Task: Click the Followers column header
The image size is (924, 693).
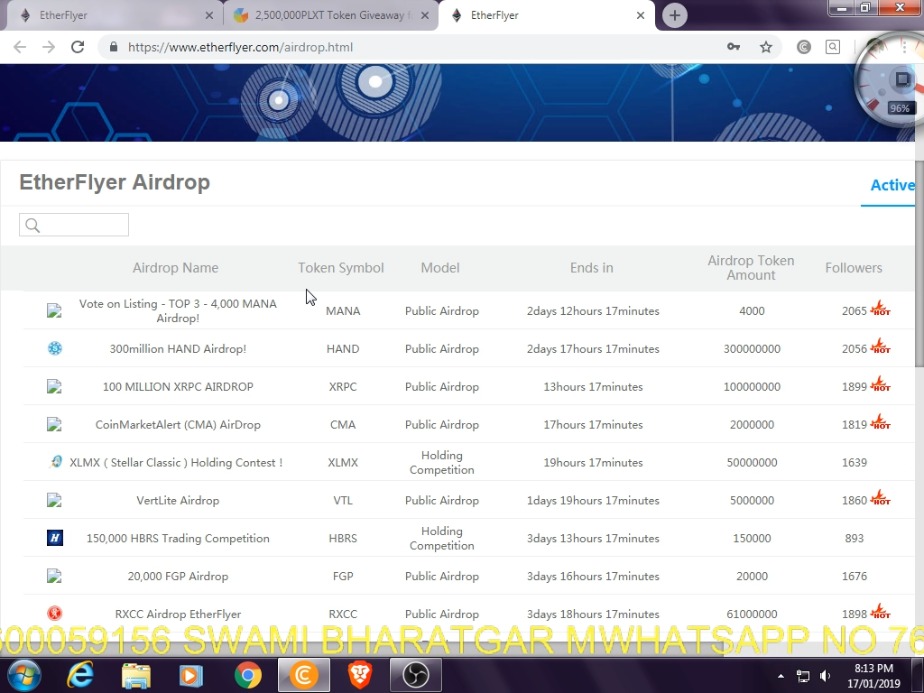Action: tap(853, 268)
